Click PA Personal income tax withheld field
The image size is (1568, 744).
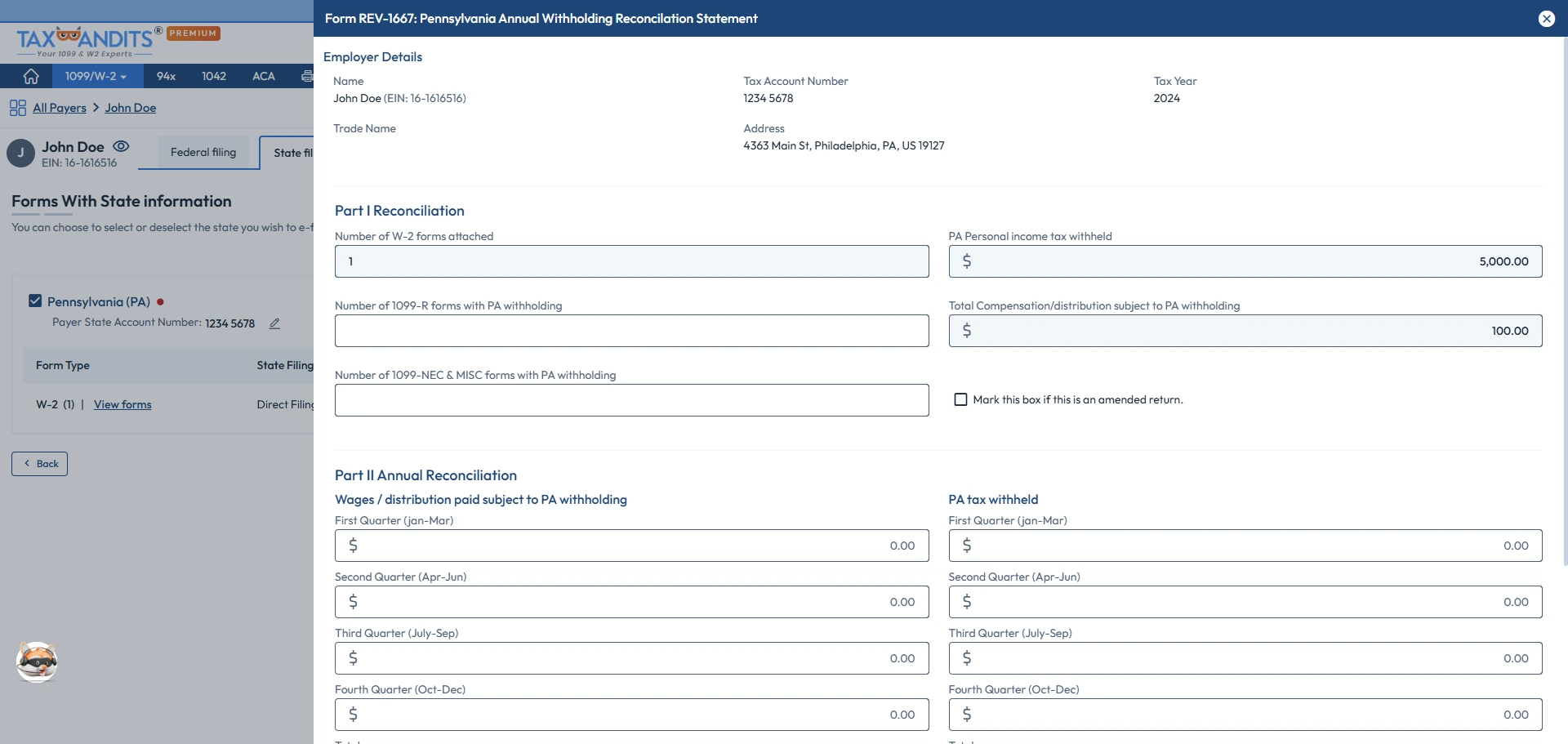point(1245,261)
